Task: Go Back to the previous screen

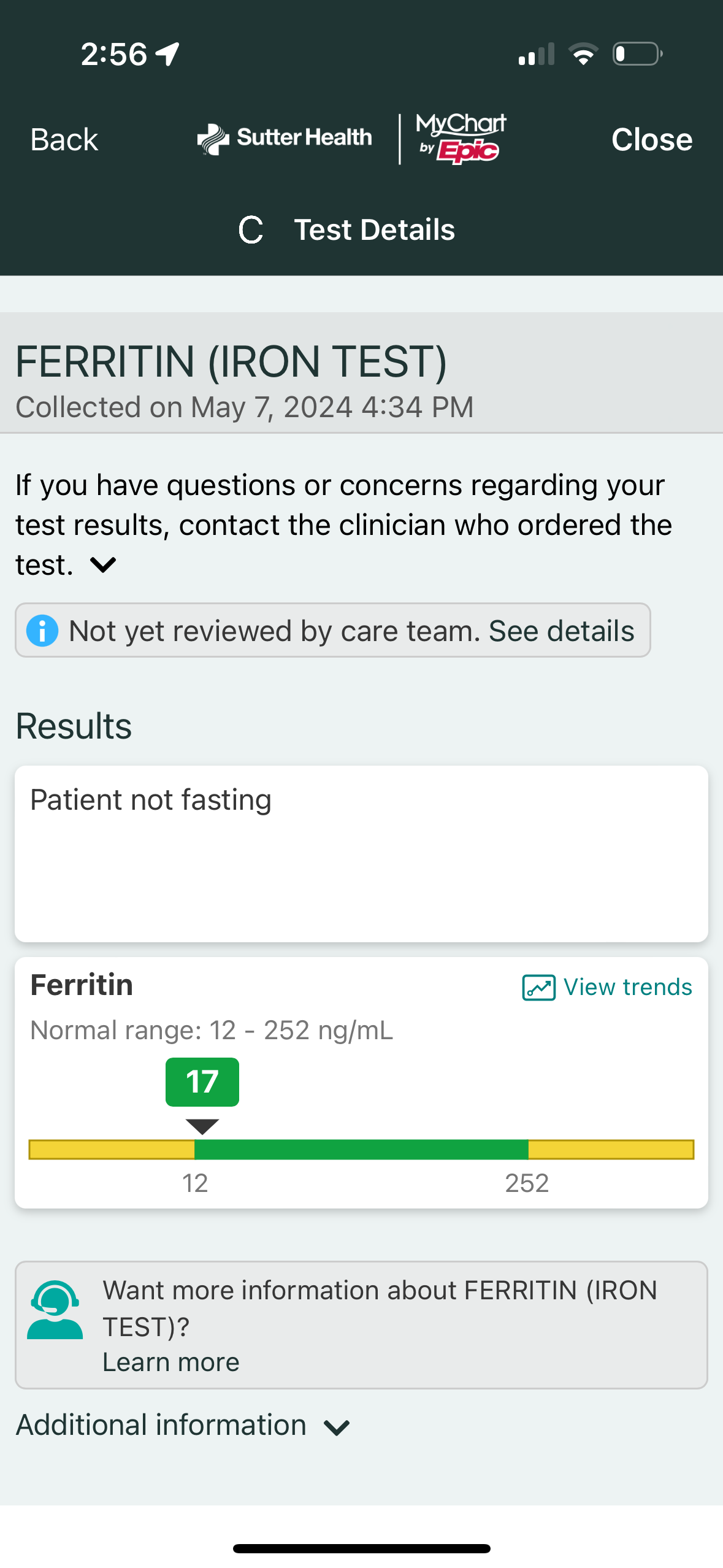Action: point(64,140)
